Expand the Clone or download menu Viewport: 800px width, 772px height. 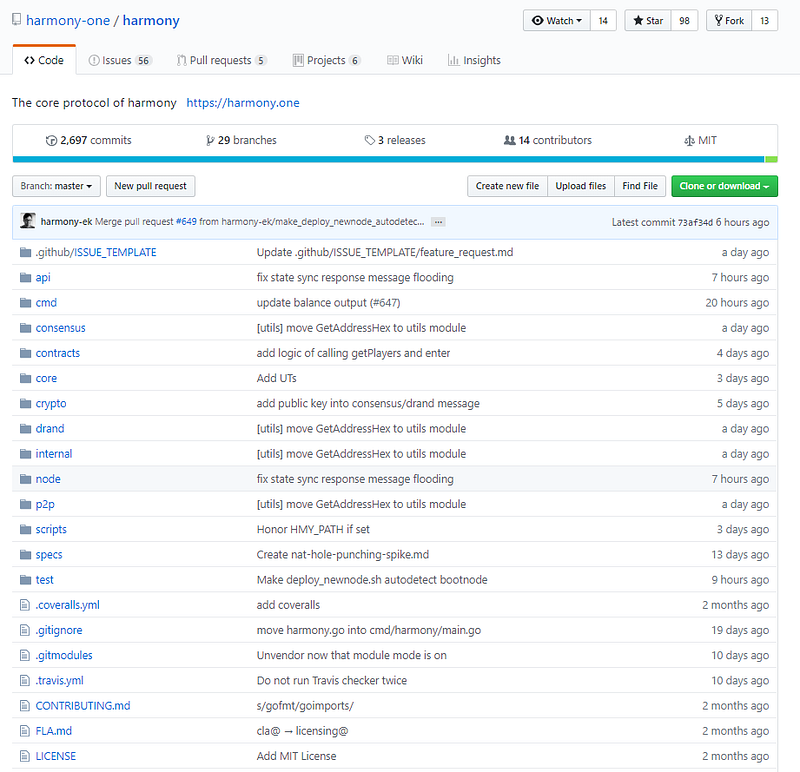coord(724,186)
